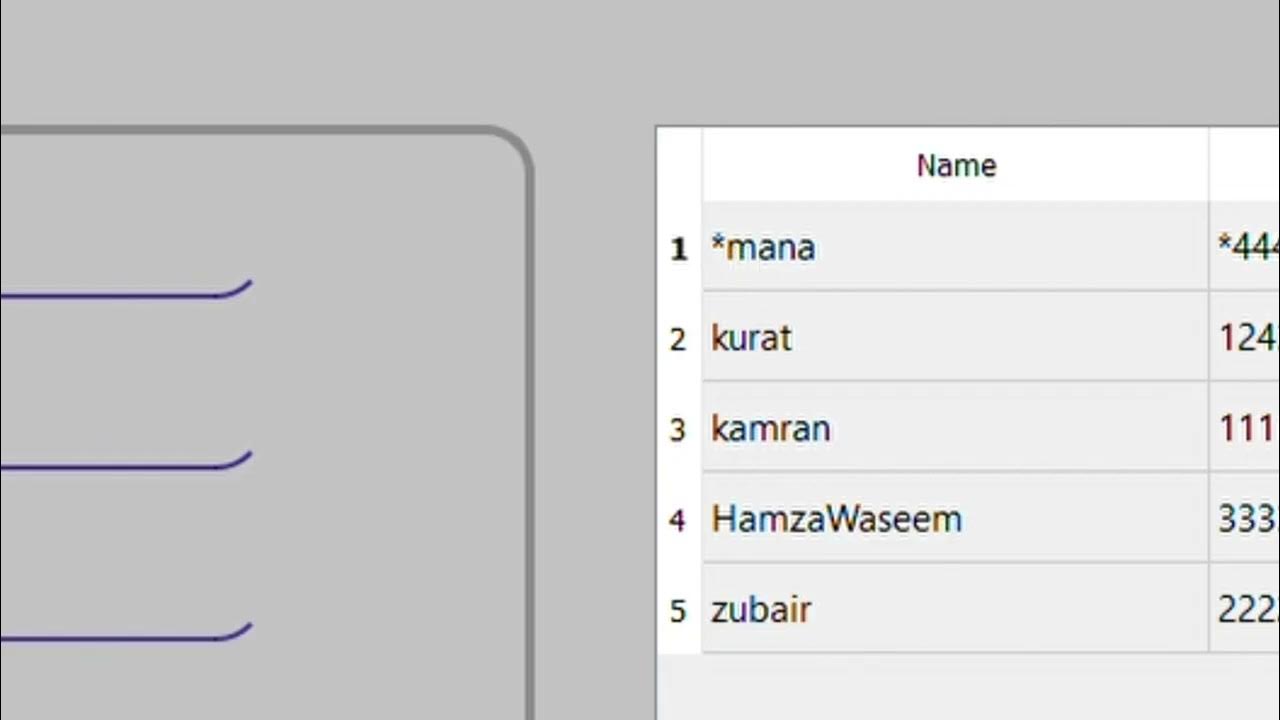Image resolution: width=1280 pixels, height=720 pixels.
Task: Select the HamzaWaseem name cell
Action: click(x=955, y=520)
